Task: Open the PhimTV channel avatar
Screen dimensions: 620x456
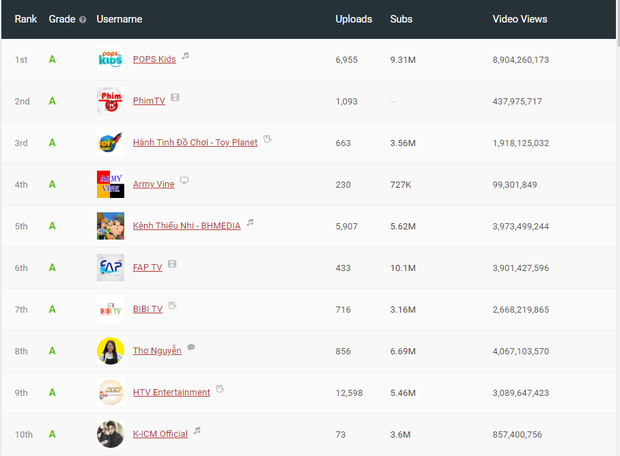Action: click(x=110, y=101)
